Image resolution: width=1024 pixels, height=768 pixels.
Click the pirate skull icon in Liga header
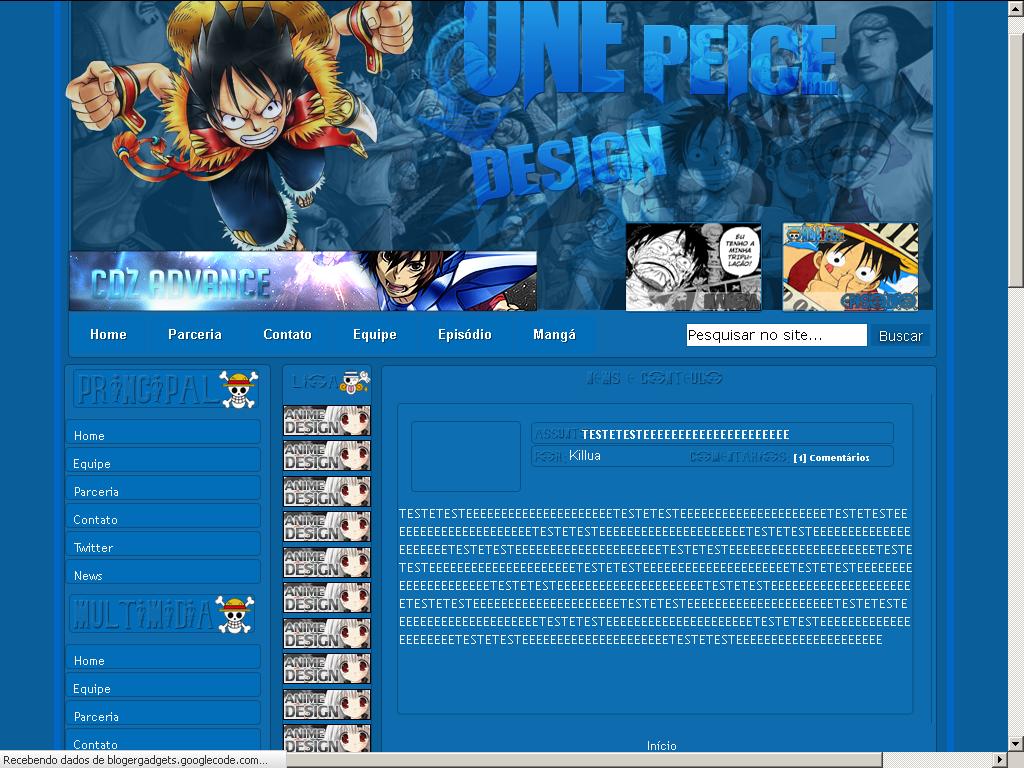pyautogui.click(x=355, y=381)
